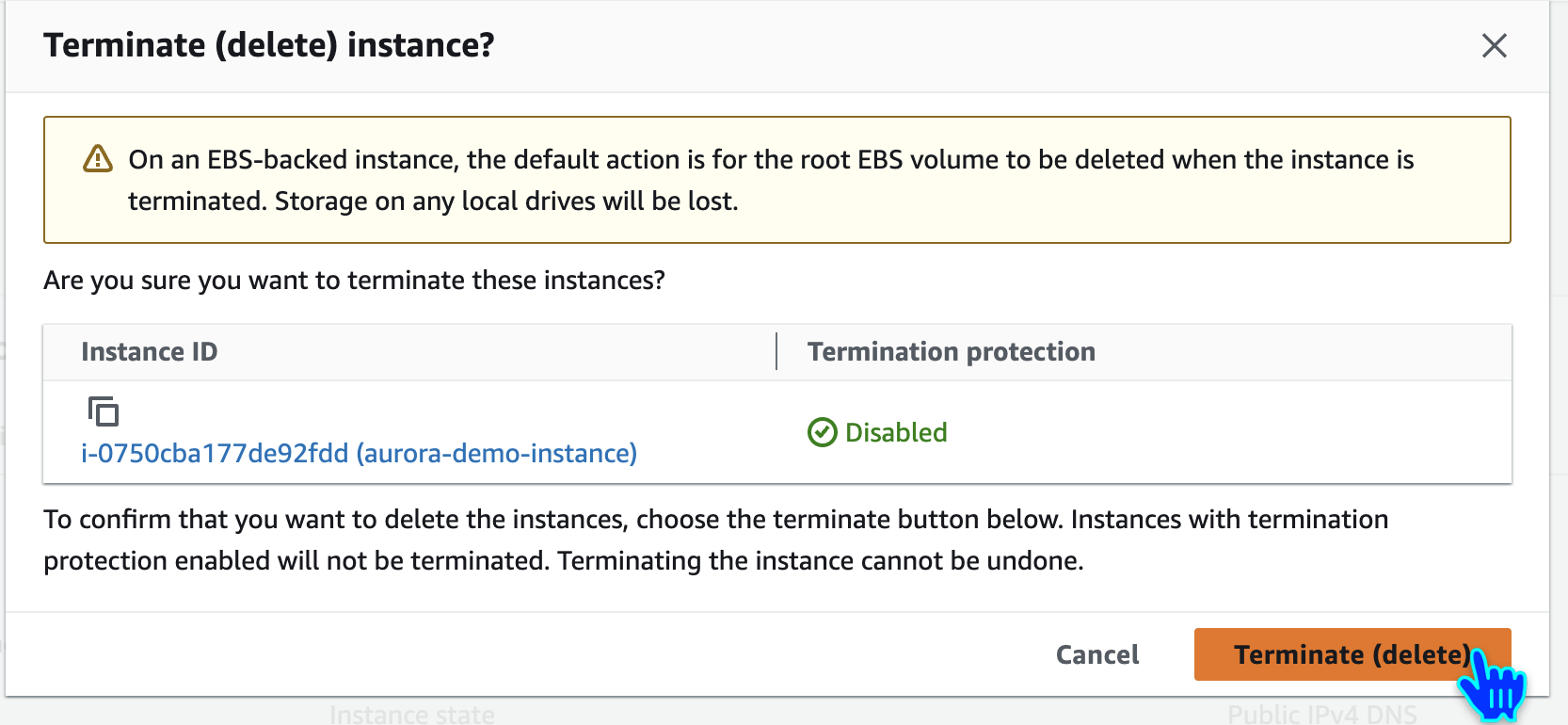This screenshot has width=1568, height=725.
Task: Click the Termination protection column header
Action: point(951,352)
